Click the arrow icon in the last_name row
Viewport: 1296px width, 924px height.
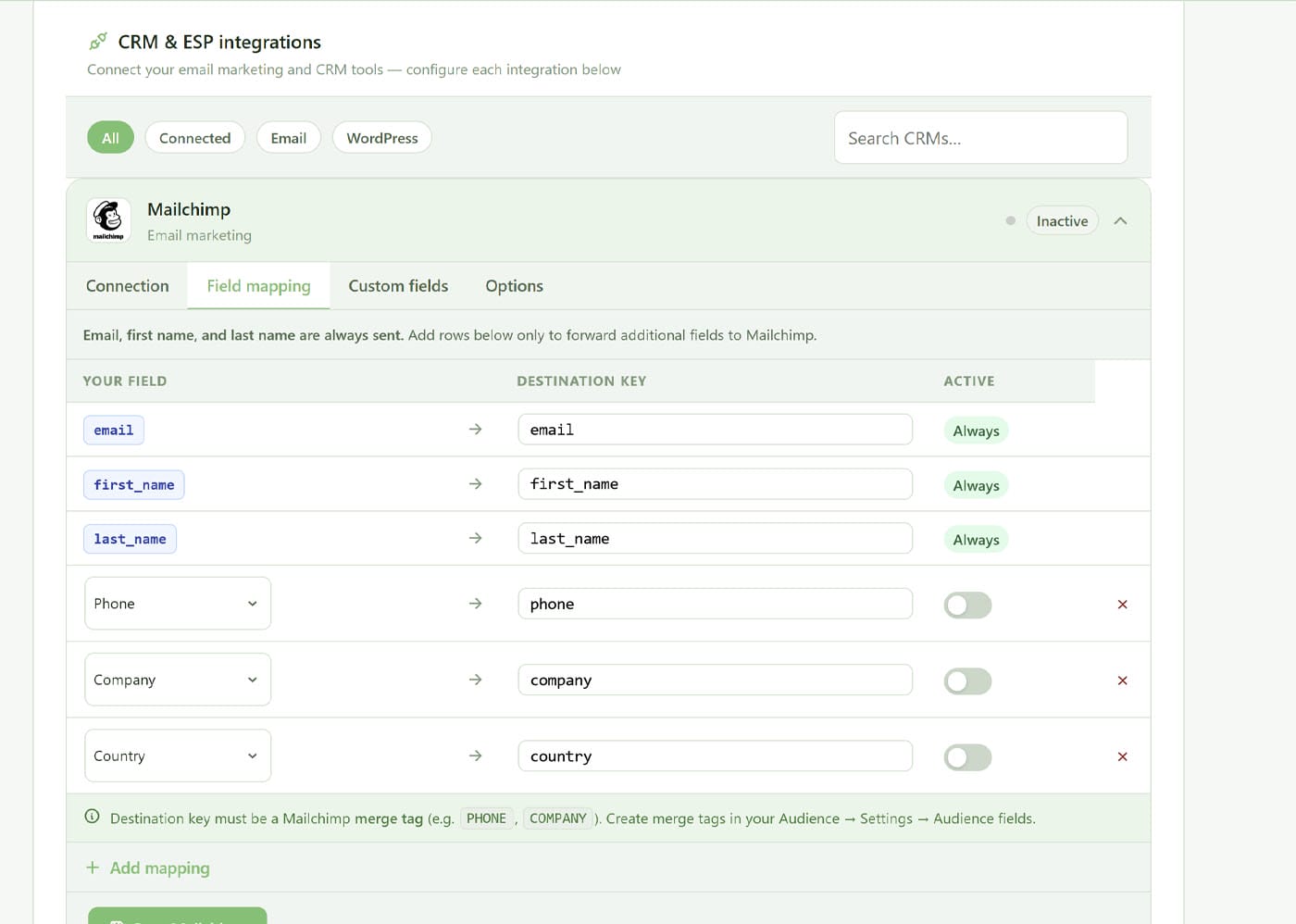coord(476,538)
